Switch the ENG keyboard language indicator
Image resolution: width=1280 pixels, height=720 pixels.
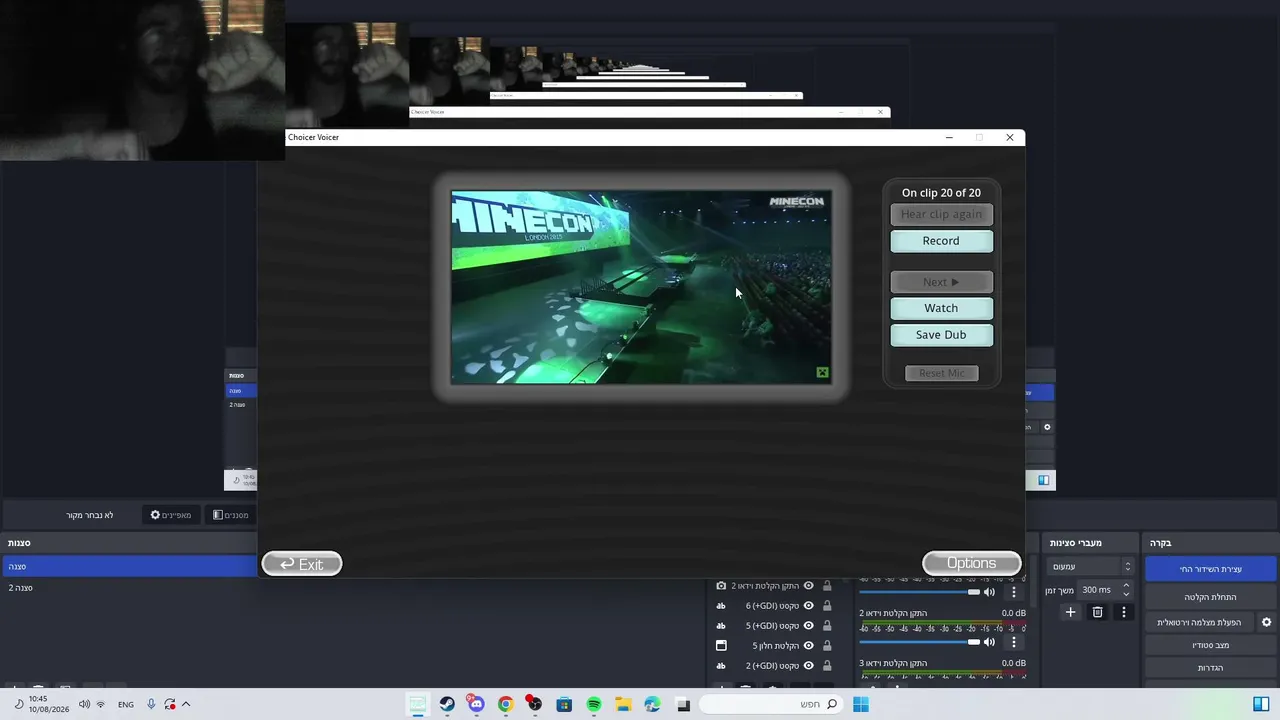(x=126, y=704)
